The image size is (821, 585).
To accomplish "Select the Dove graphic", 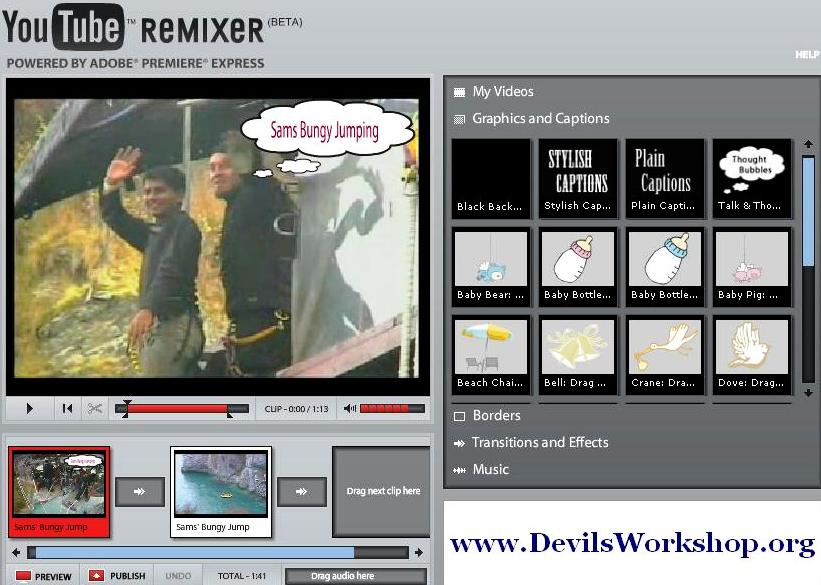I will pos(752,355).
